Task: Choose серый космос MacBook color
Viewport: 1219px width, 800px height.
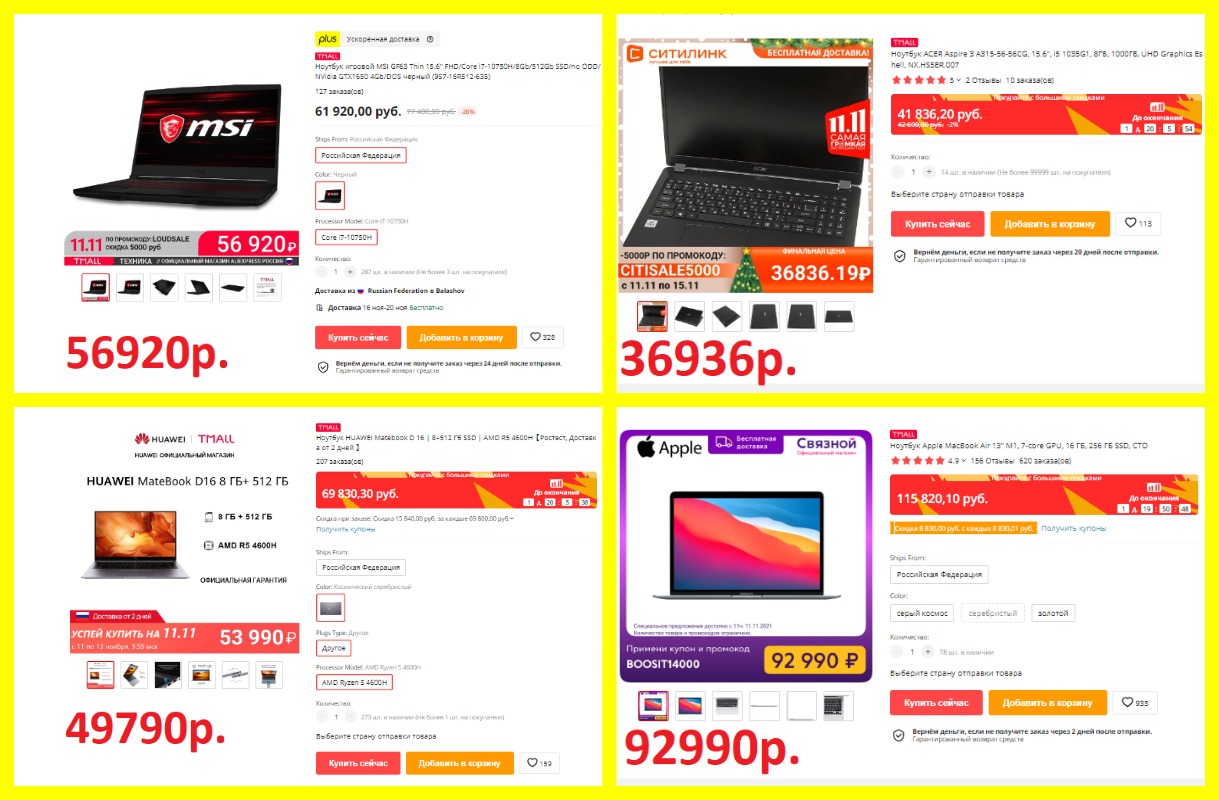Action: [x=922, y=613]
